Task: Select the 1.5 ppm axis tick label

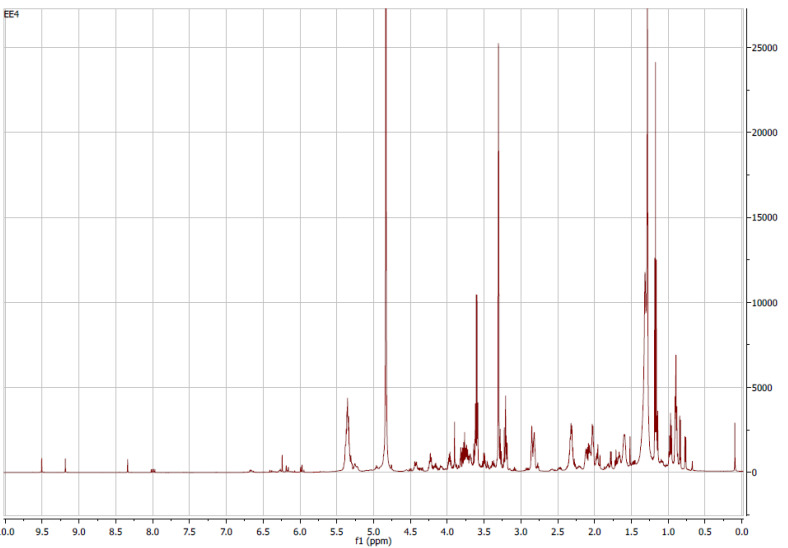Action: point(632,532)
